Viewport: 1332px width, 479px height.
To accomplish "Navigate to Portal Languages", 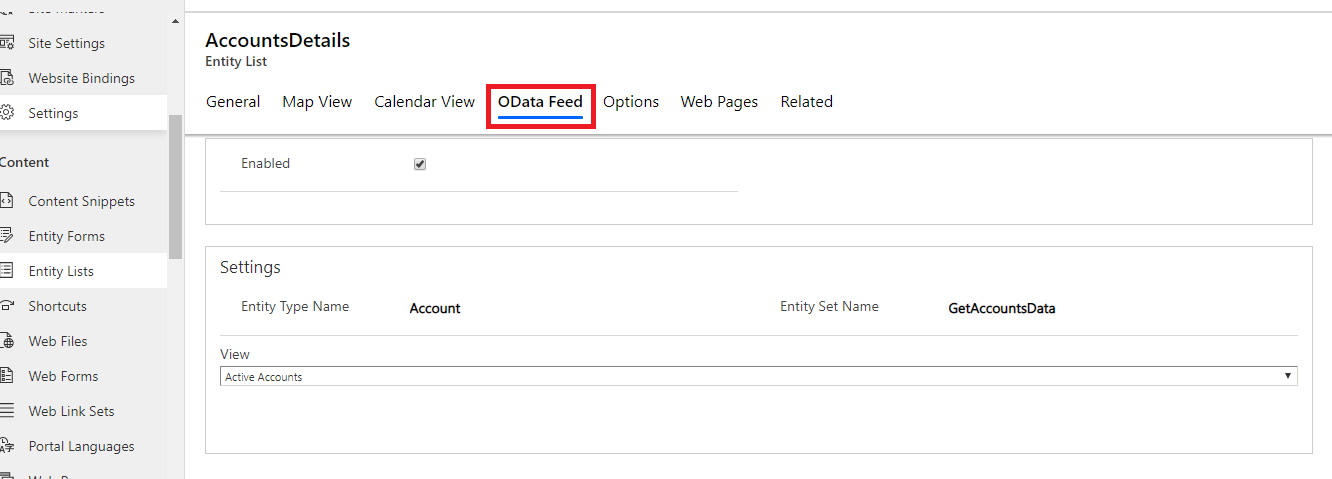I will point(81,446).
